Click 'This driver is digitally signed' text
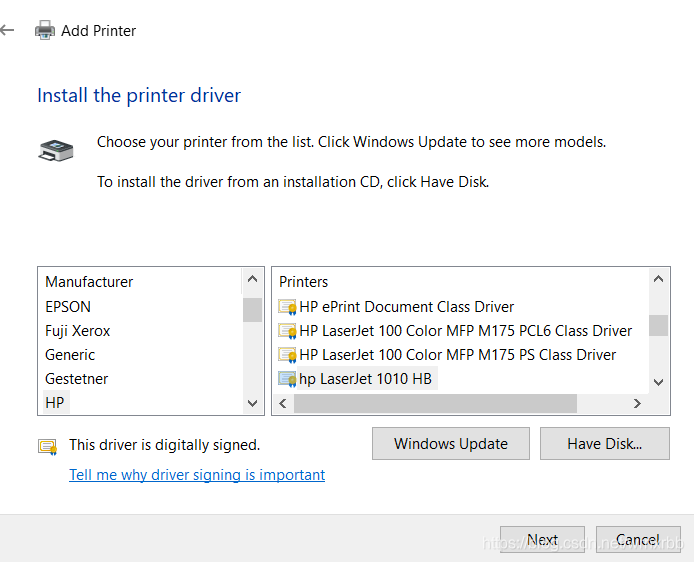Viewport: 694px width, 562px height. [x=165, y=445]
